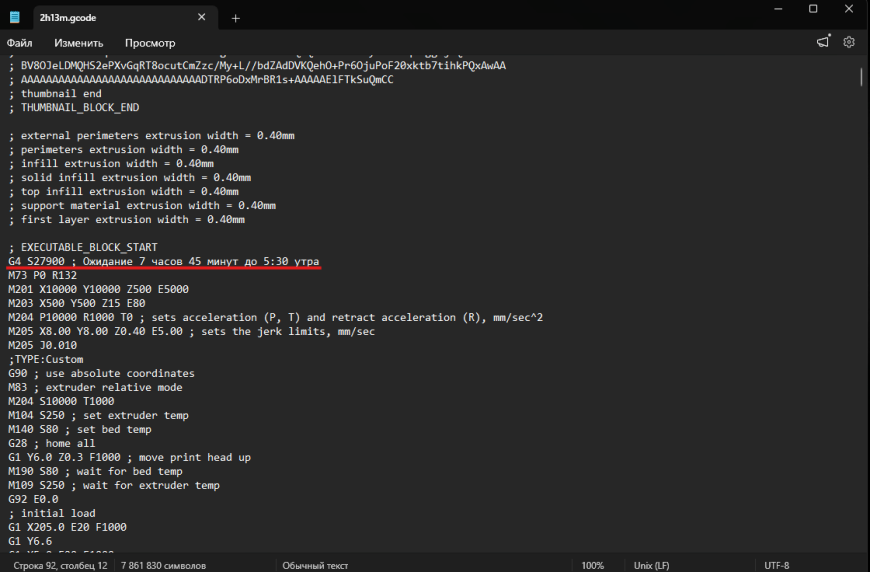The height and width of the screenshot is (572, 870).
Task: Click the vertical scrollbar thumb
Action: (x=861, y=77)
